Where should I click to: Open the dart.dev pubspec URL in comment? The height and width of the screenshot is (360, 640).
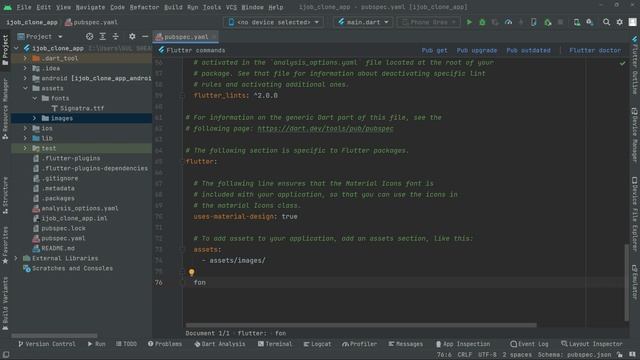click(325, 128)
